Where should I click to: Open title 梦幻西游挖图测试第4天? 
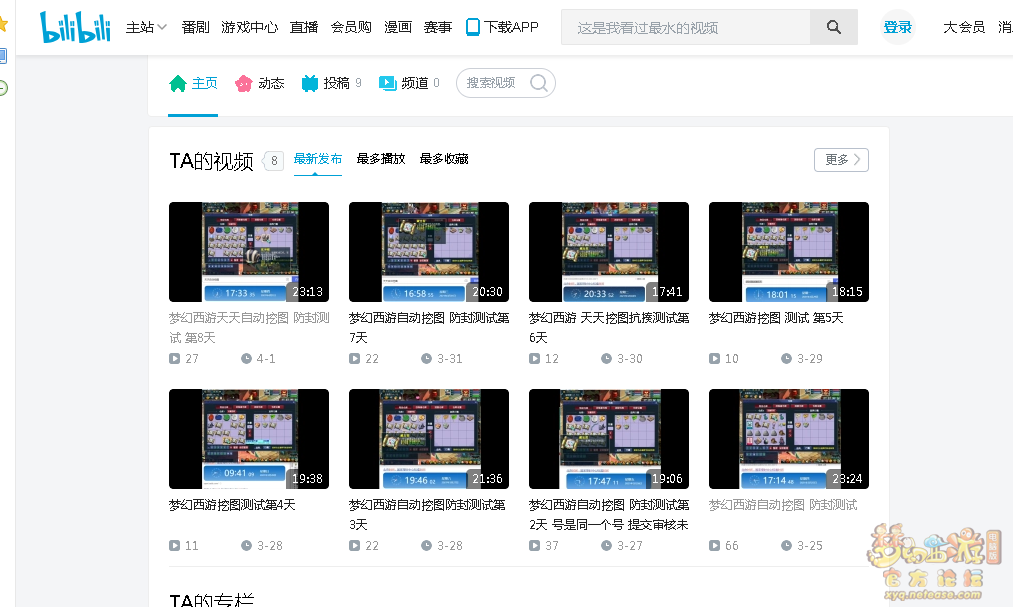pos(233,505)
